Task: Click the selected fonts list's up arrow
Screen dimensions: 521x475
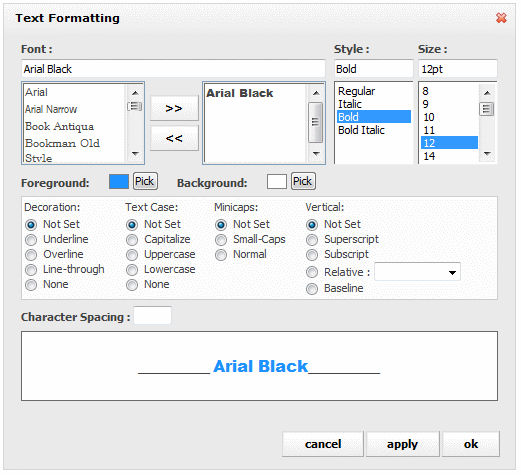Action: tap(316, 93)
